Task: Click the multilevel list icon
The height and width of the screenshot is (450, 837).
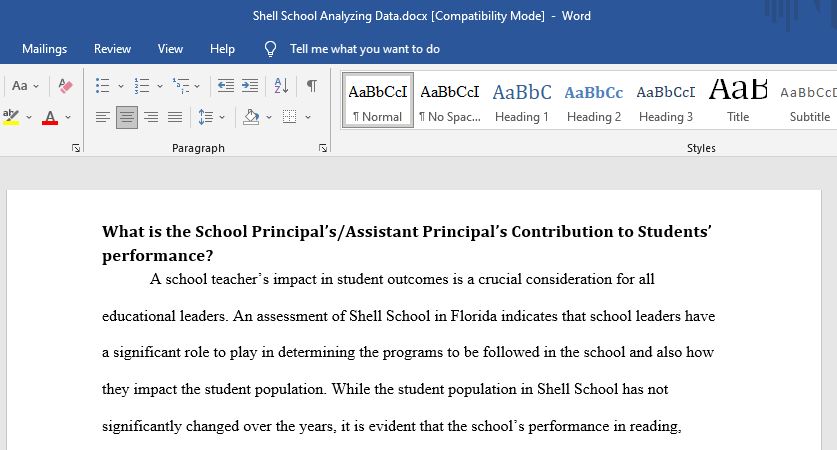Action: tap(180, 86)
